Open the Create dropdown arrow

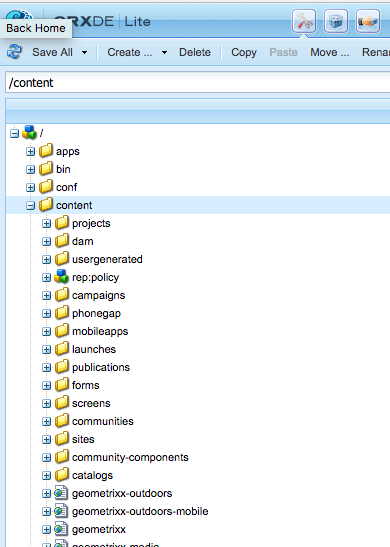(164, 53)
